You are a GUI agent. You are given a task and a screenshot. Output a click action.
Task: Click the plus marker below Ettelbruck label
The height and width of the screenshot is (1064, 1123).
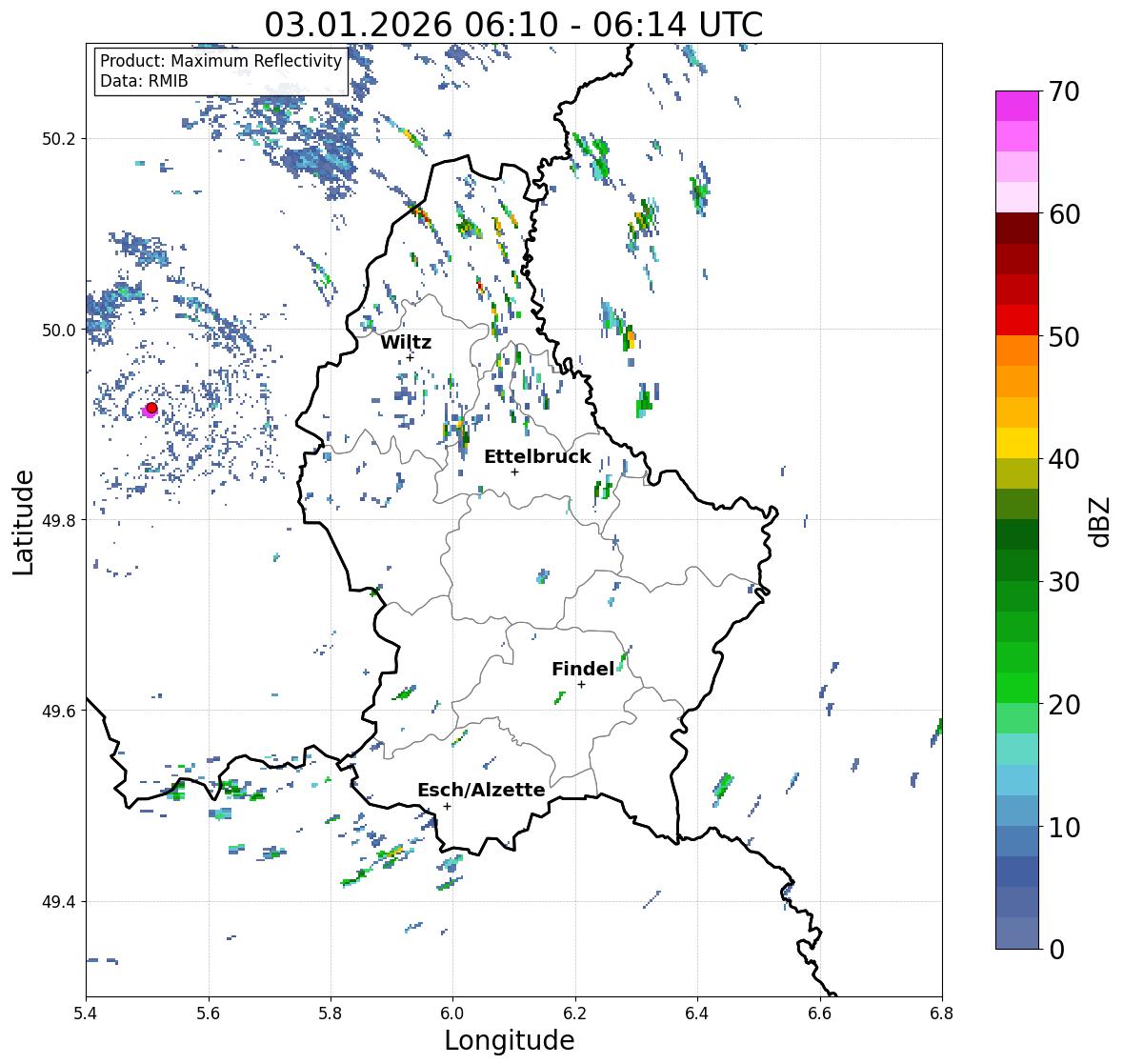click(514, 472)
